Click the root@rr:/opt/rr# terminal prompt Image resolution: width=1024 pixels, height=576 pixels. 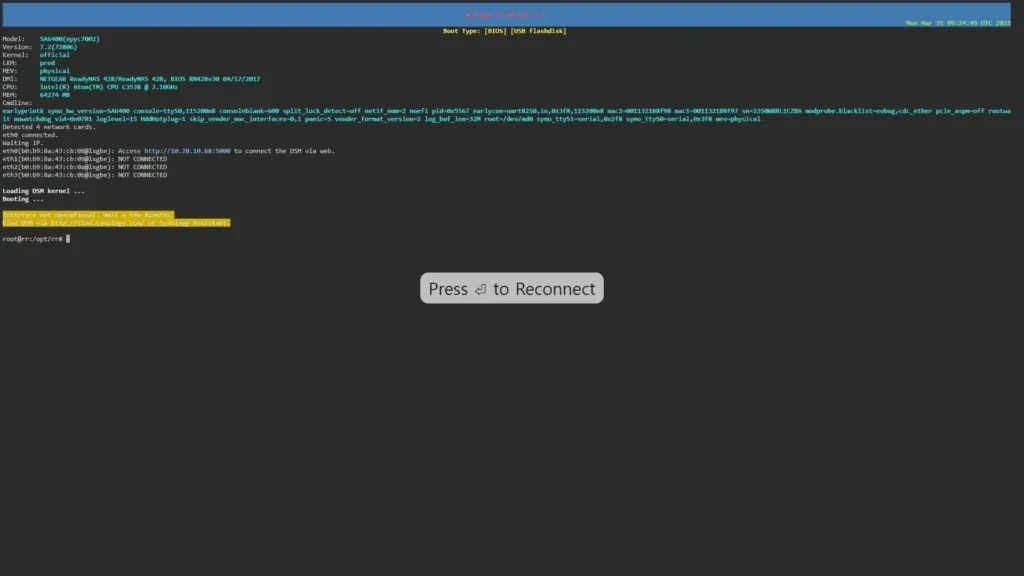33,238
